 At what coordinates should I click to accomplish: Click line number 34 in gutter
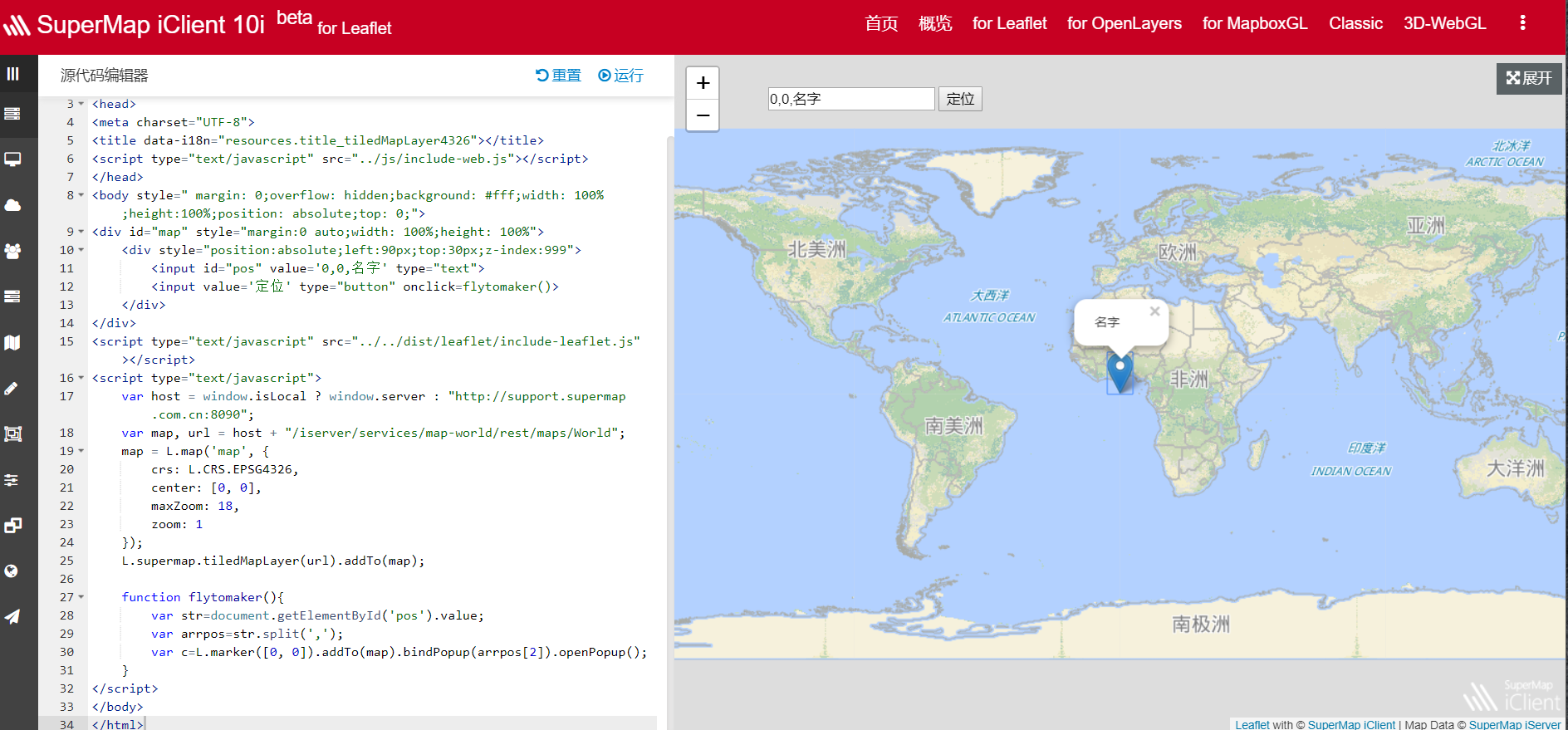(66, 724)
